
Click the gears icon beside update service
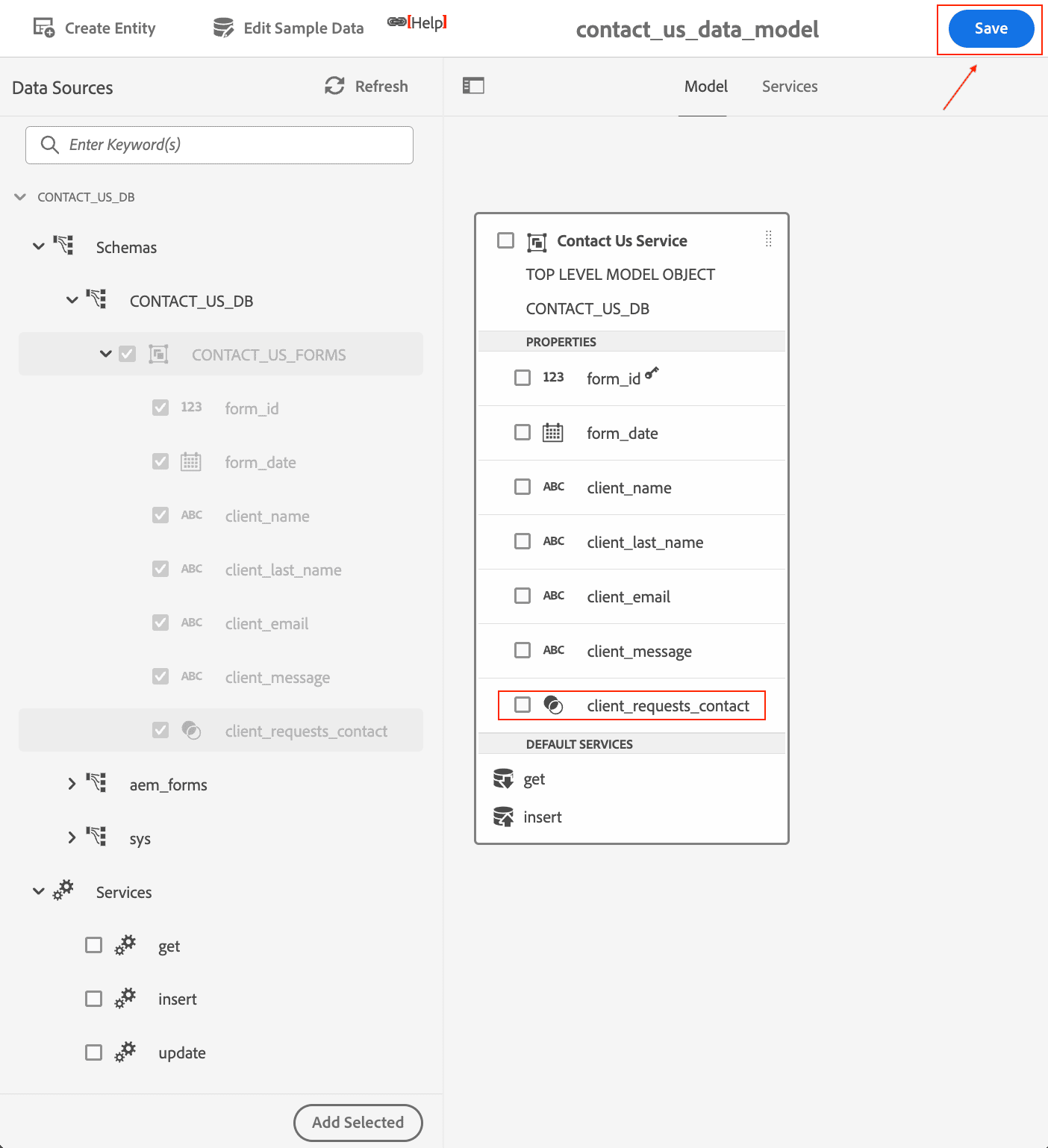125,1052
